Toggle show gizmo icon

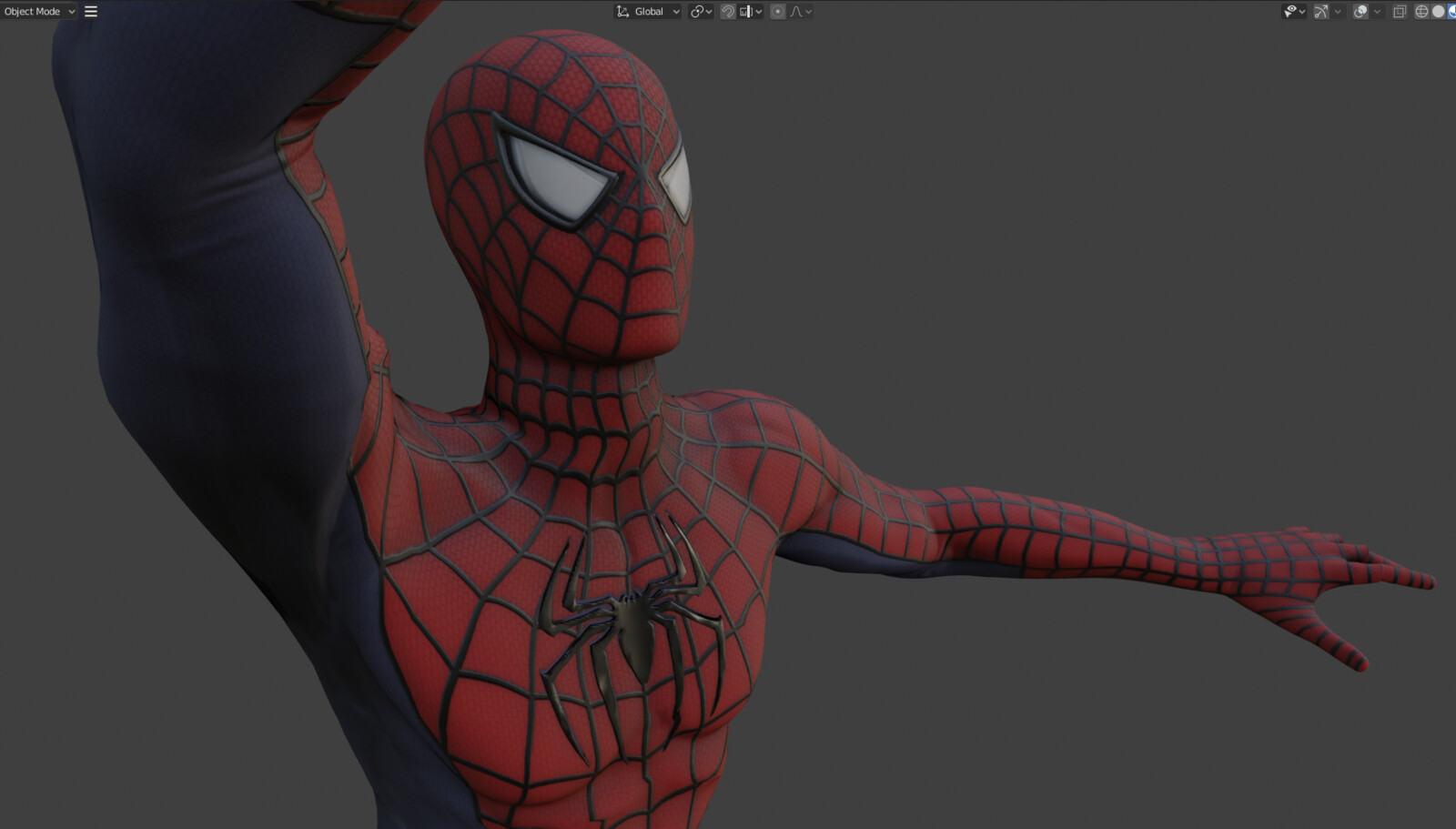[1320, 12]
